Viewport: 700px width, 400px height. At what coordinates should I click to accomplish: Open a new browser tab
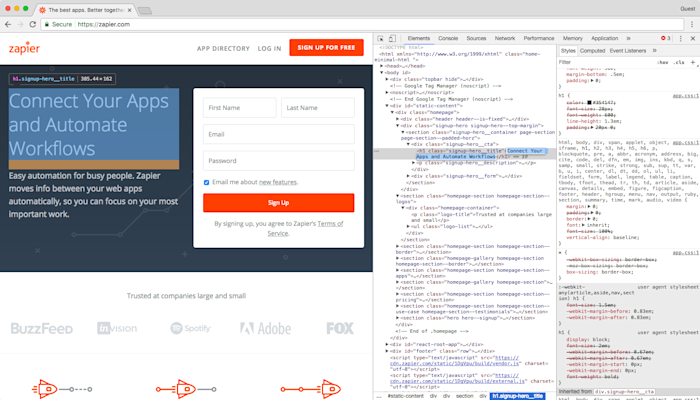tap(145, 10)
